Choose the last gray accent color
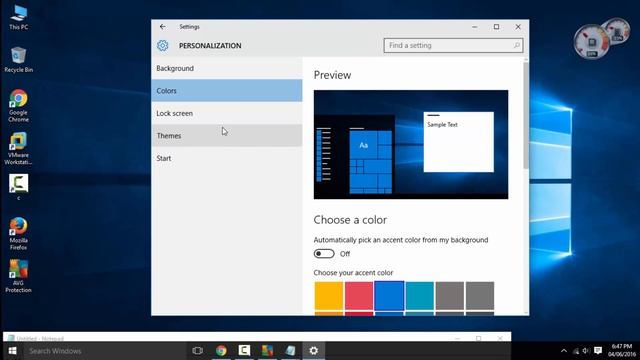 click(x=480, y=296)
